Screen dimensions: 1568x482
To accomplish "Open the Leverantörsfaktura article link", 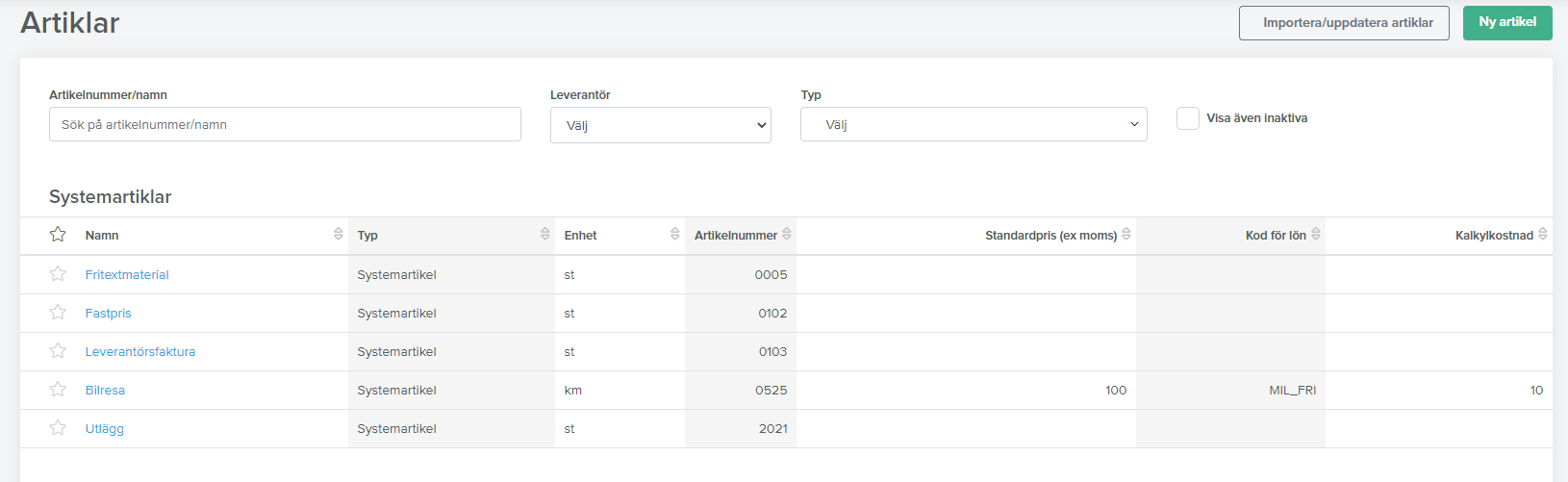I will 140,351.
